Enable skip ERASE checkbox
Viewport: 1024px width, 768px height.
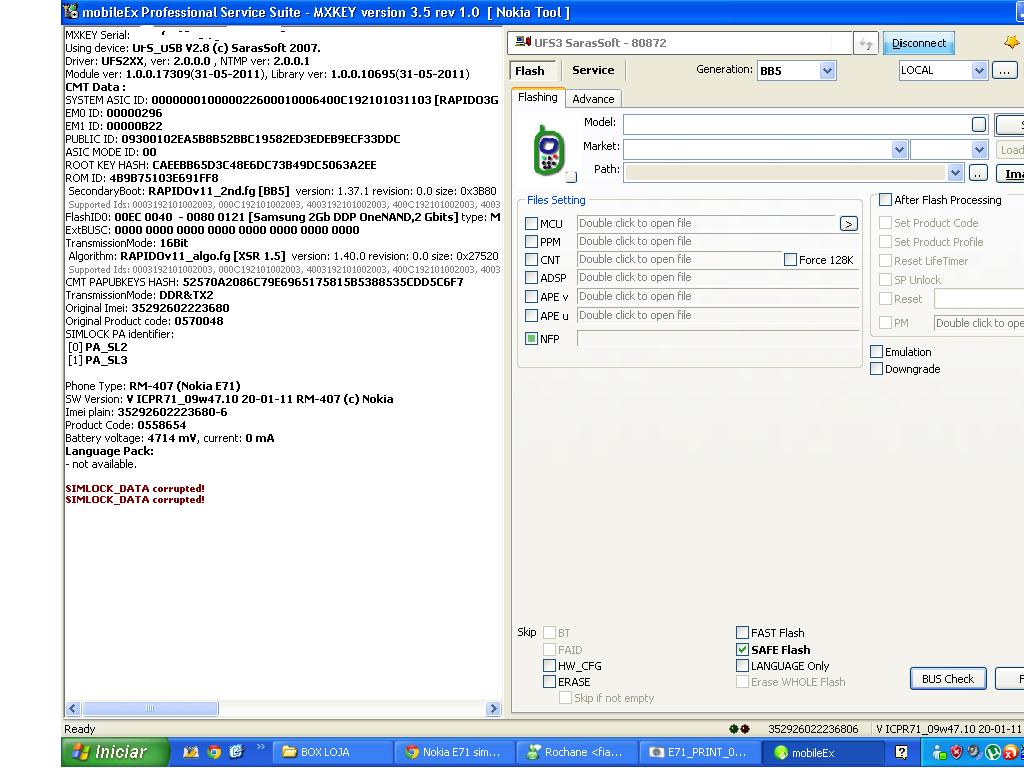pos(549,682)
